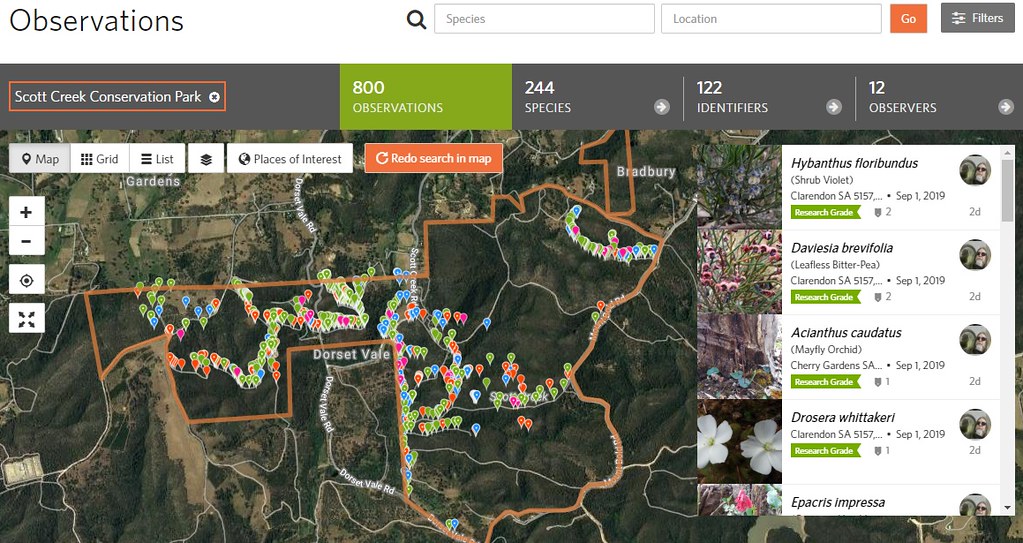The image size is (1023, 543).
Task: Open the Filters panel
Action: coord(977,18)
